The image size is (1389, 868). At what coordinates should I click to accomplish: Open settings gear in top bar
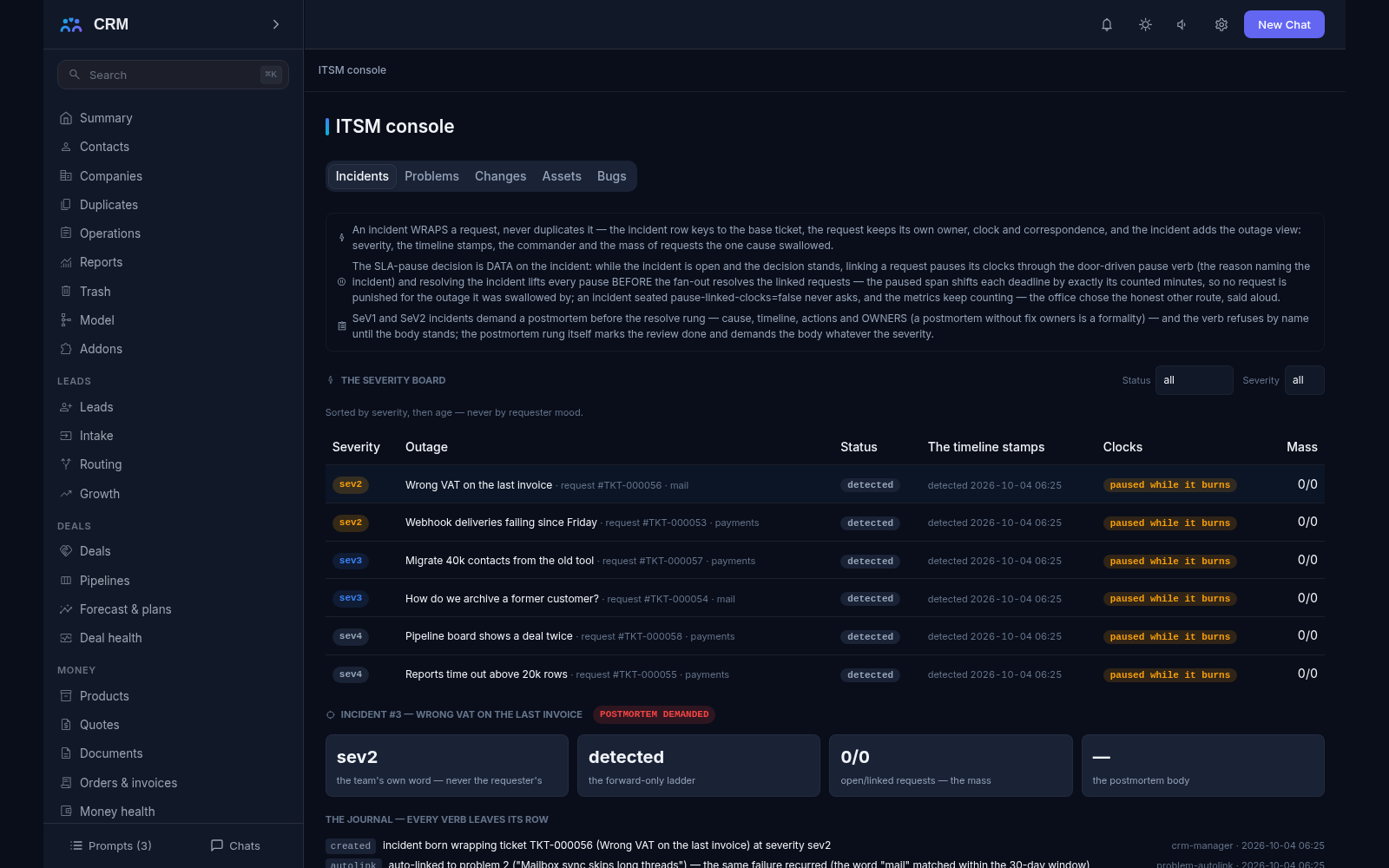(1221, 24)
